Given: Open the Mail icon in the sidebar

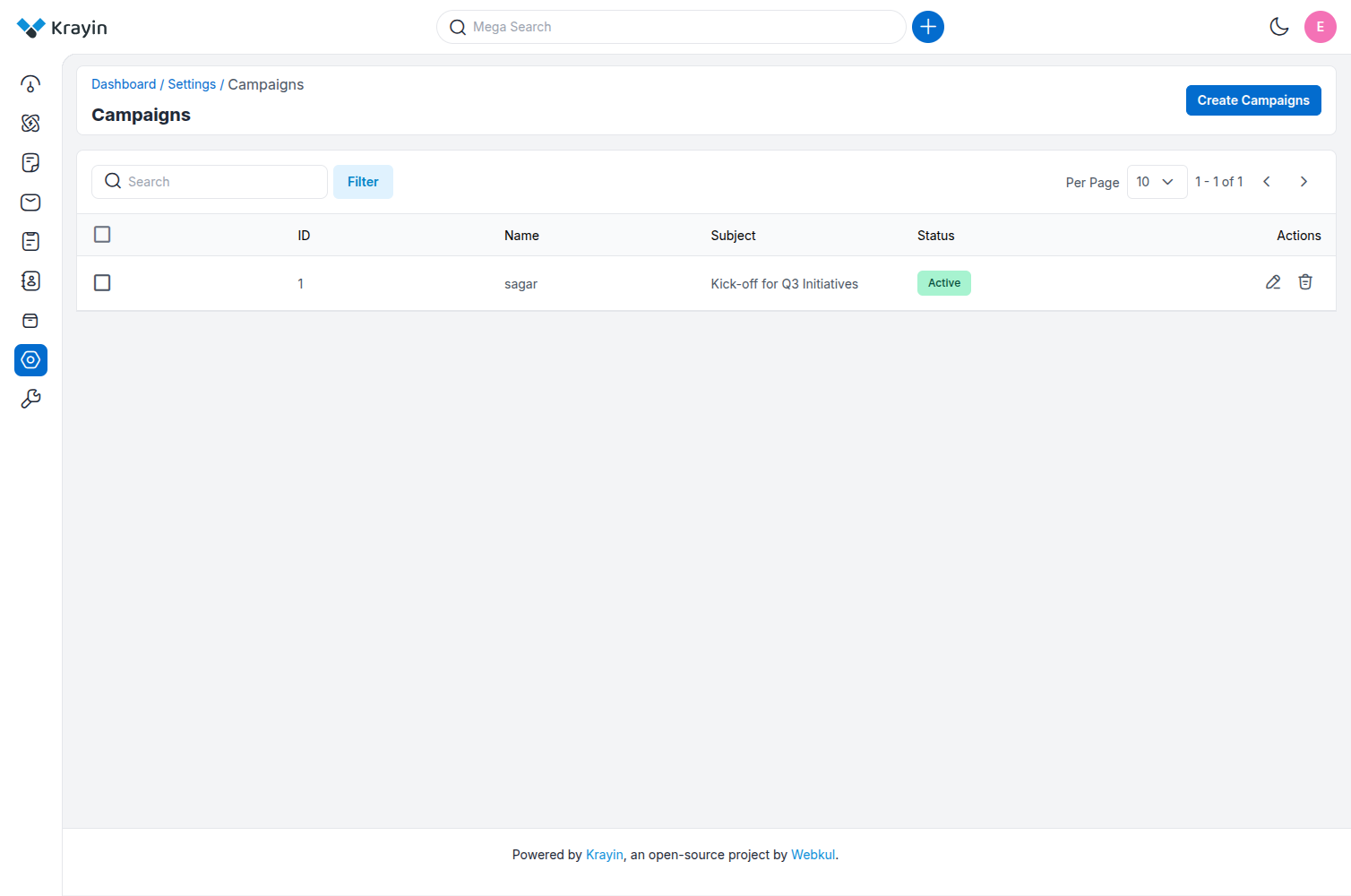Looking at the screenshot, I should coord(30,202).
